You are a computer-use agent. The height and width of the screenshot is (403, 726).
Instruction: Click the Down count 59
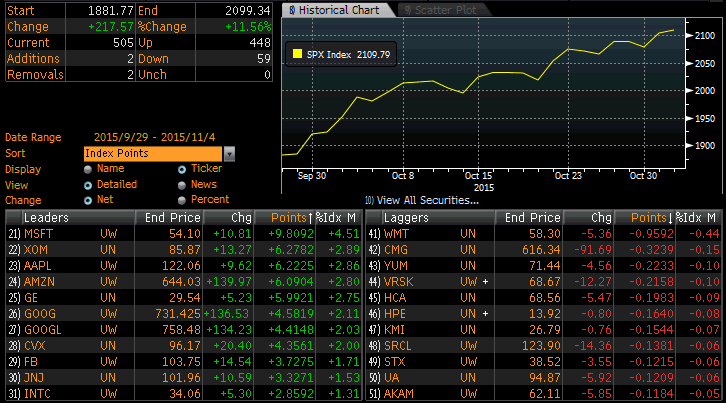[x=263, y=59]
